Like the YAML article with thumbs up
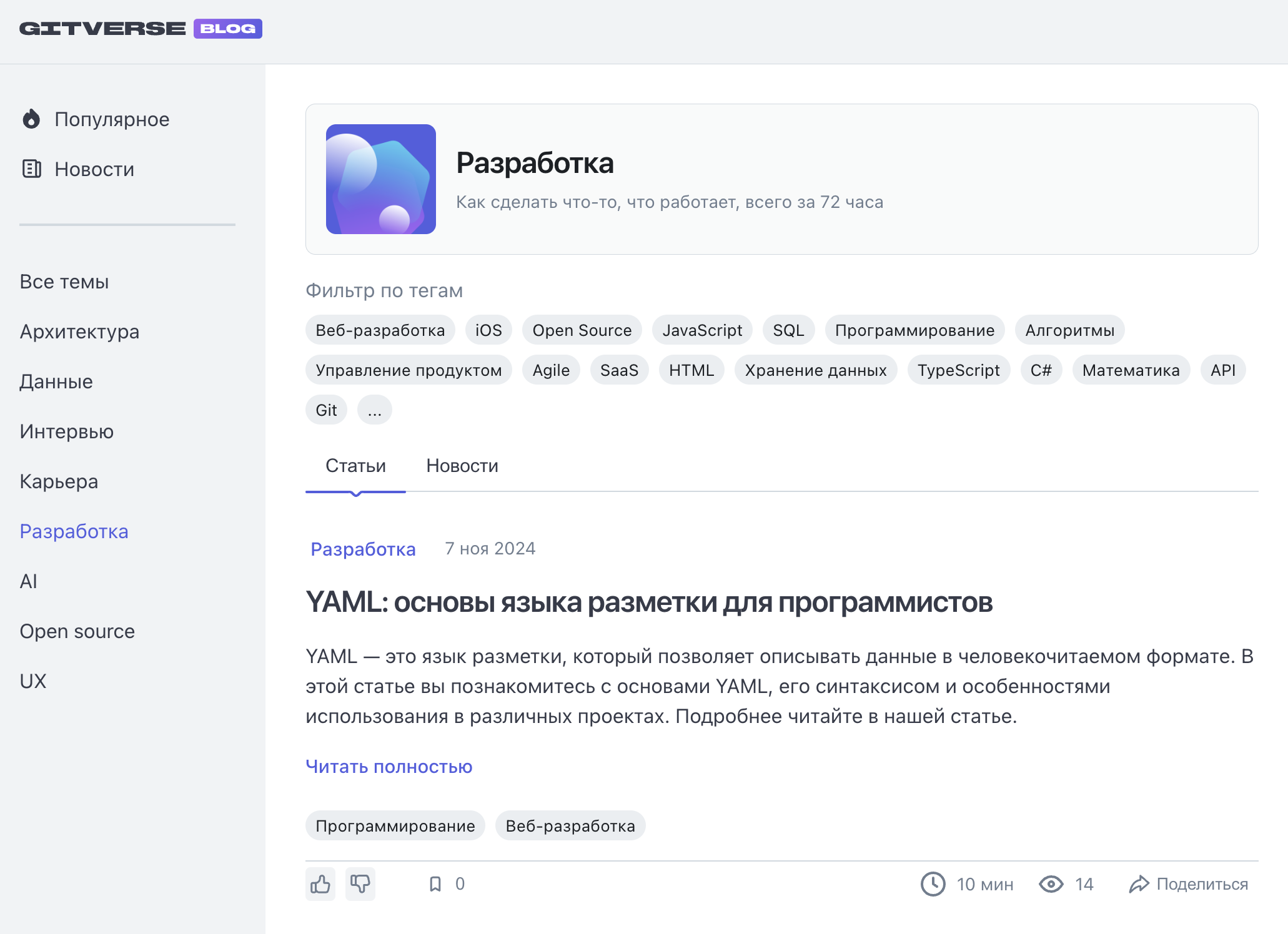 [320, 883]
